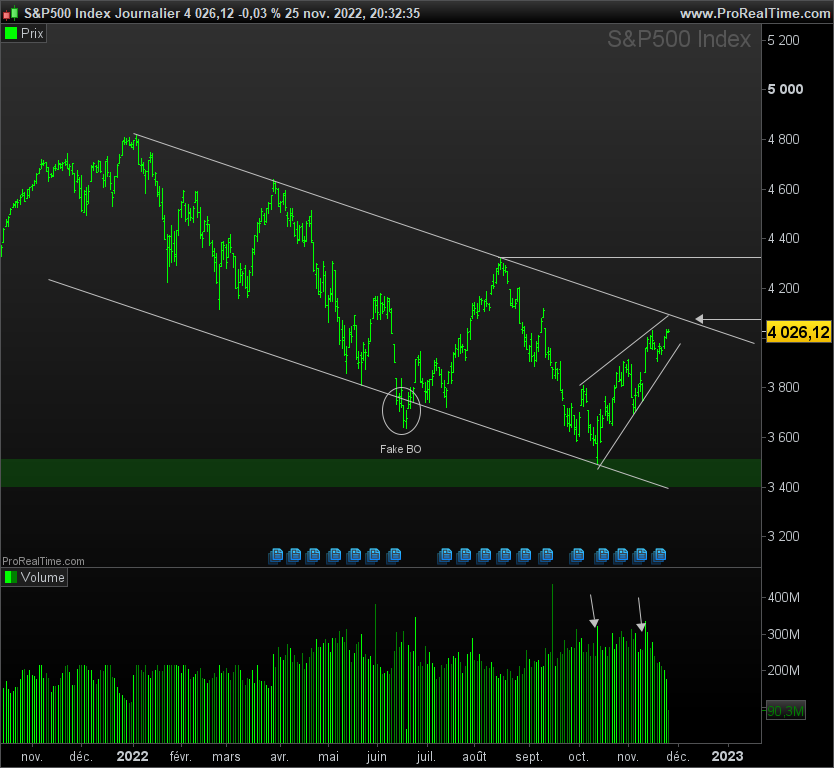Select the yellow 4 026,12 current price tag
Image resolution: width=834 pixels, height=768 pixels.
point(798,333)
